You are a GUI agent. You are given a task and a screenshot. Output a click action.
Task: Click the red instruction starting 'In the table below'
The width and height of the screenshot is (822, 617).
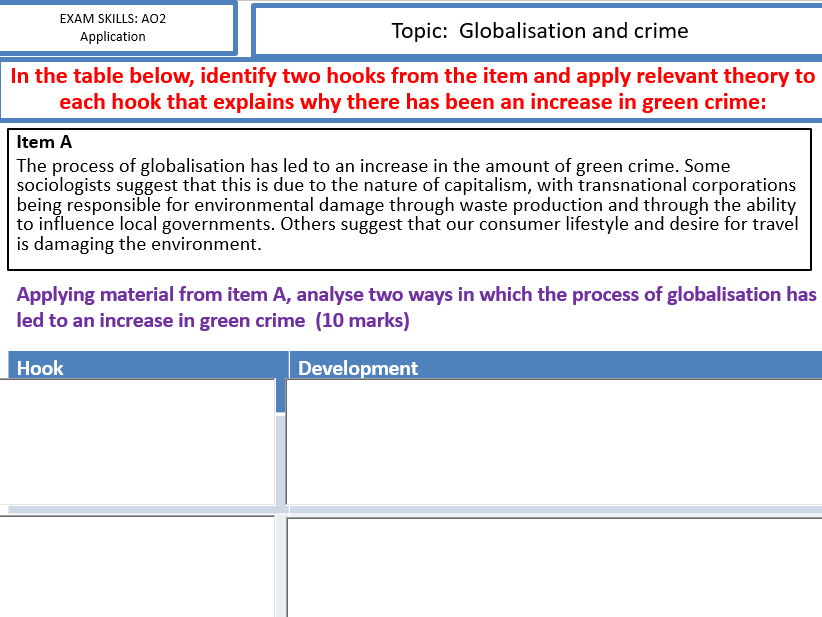coord(412,89)
